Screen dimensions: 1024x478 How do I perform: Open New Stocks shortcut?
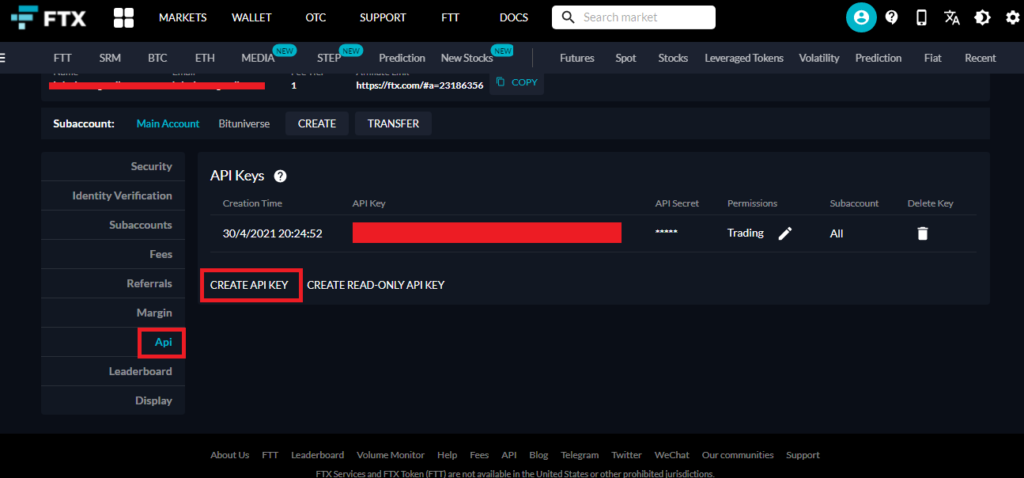[467, 58]
